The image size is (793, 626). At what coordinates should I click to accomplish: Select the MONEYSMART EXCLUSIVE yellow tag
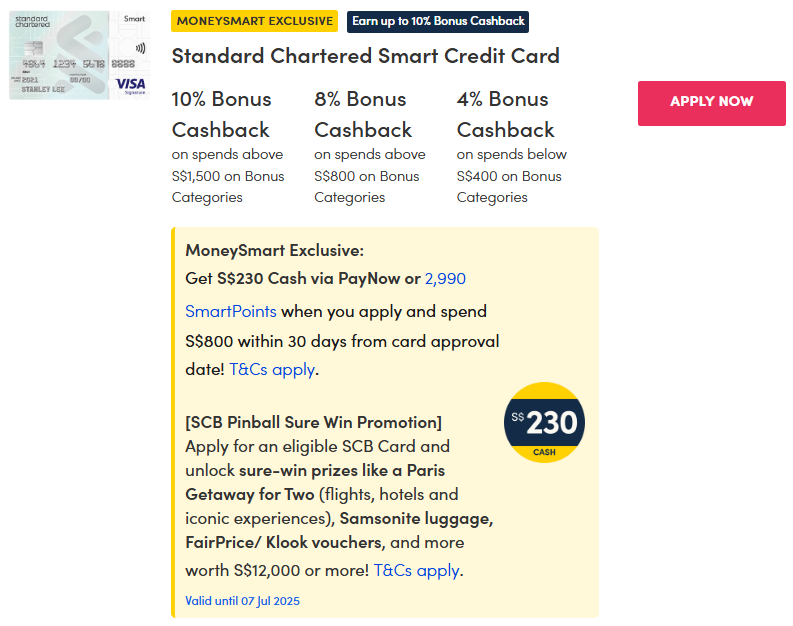255,21
